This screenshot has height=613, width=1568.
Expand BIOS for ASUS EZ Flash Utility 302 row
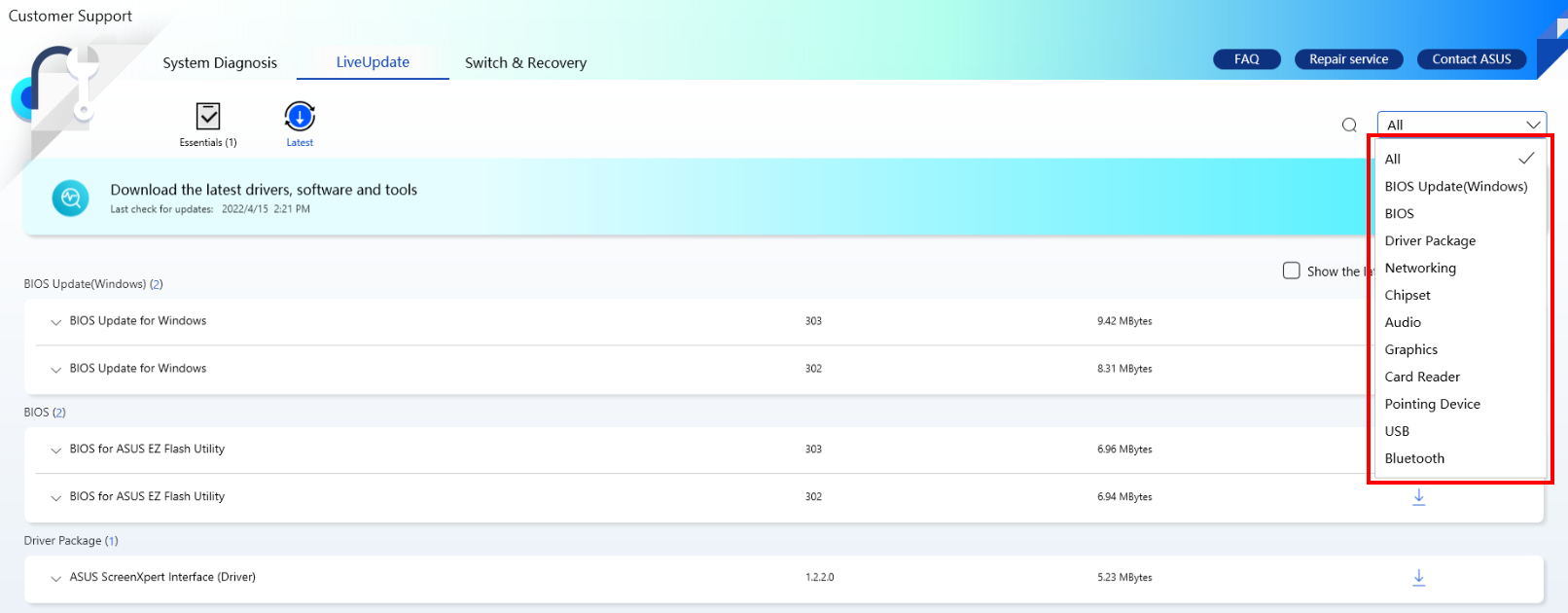coord(55,498)
